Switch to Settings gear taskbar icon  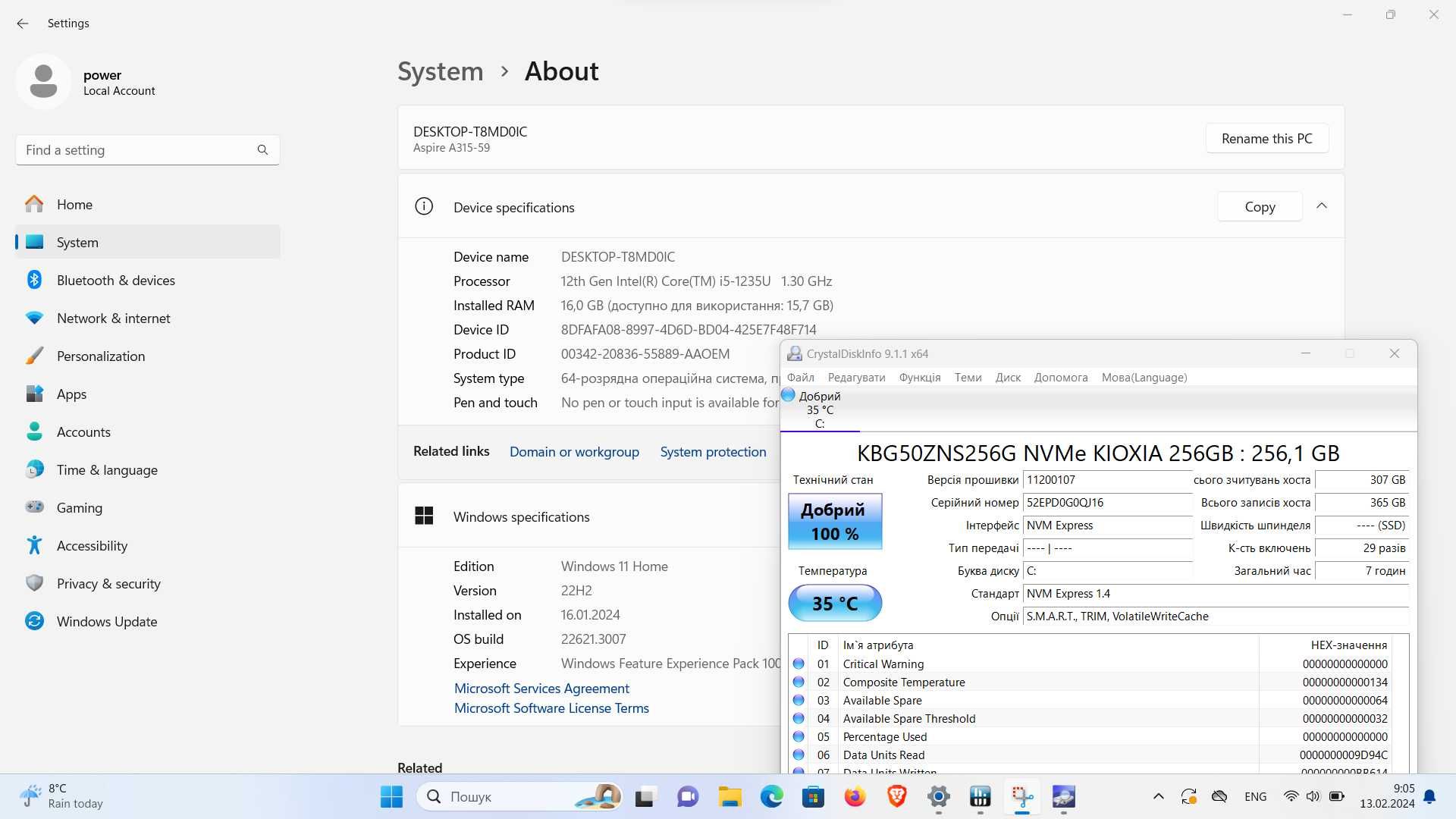[x=939, y=796]
